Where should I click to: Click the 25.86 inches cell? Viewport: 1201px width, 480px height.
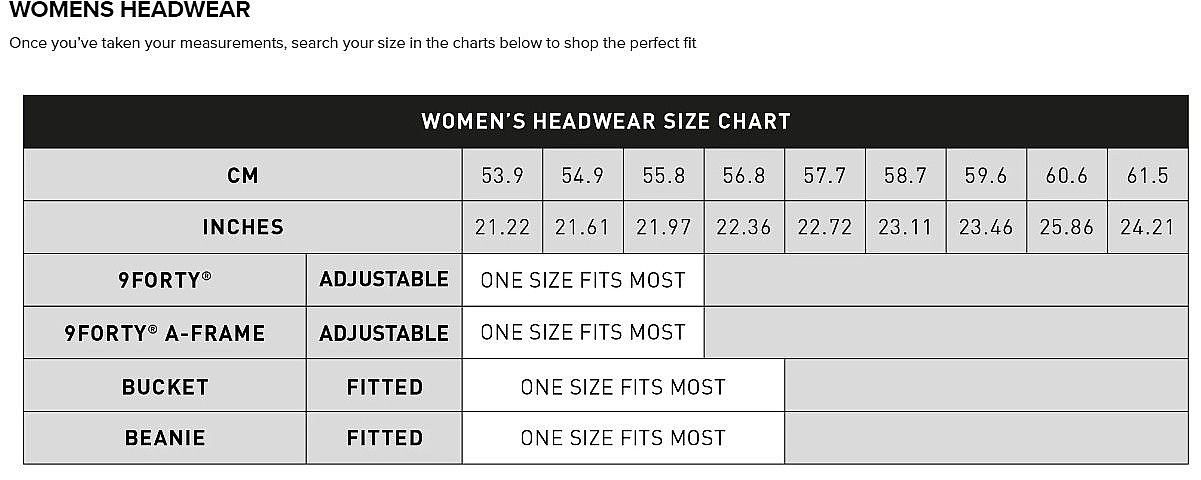tap(1066, 227)
